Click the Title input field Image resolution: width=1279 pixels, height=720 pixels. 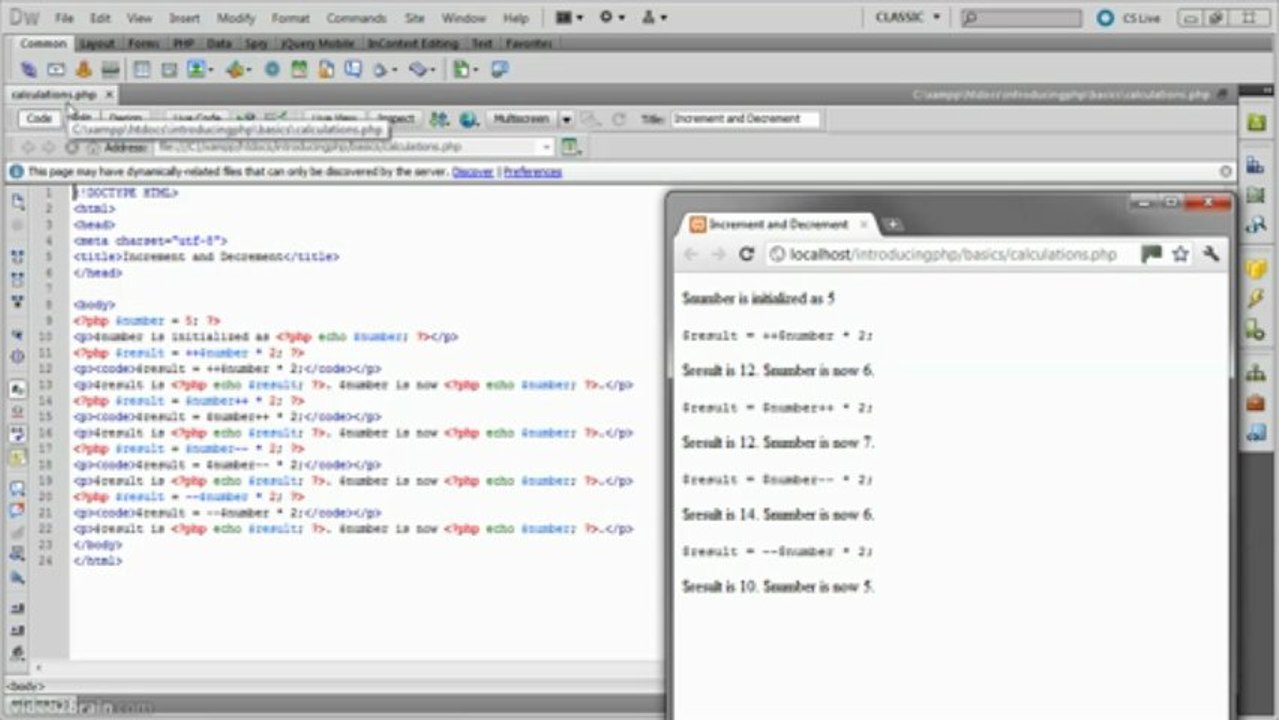point(745,119)
